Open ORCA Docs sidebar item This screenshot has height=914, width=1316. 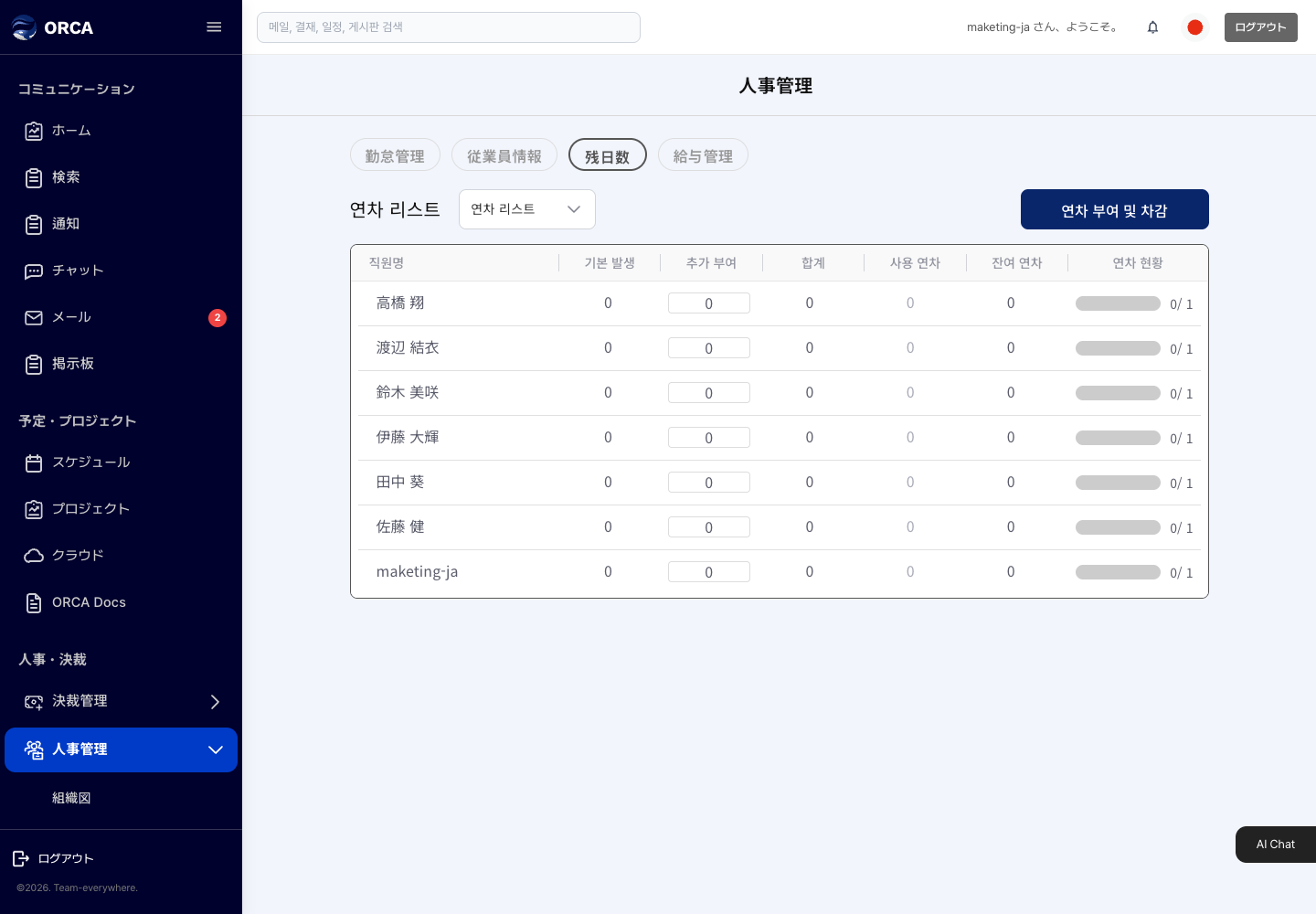point(121,602)
